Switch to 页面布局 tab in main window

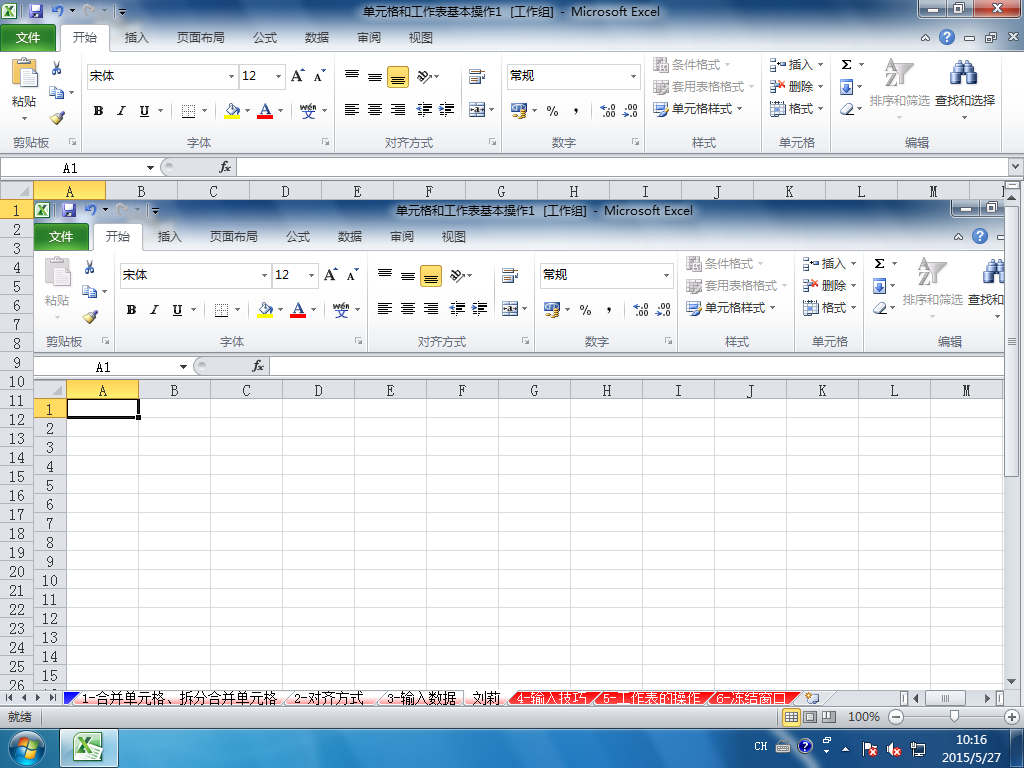[200, 38]
